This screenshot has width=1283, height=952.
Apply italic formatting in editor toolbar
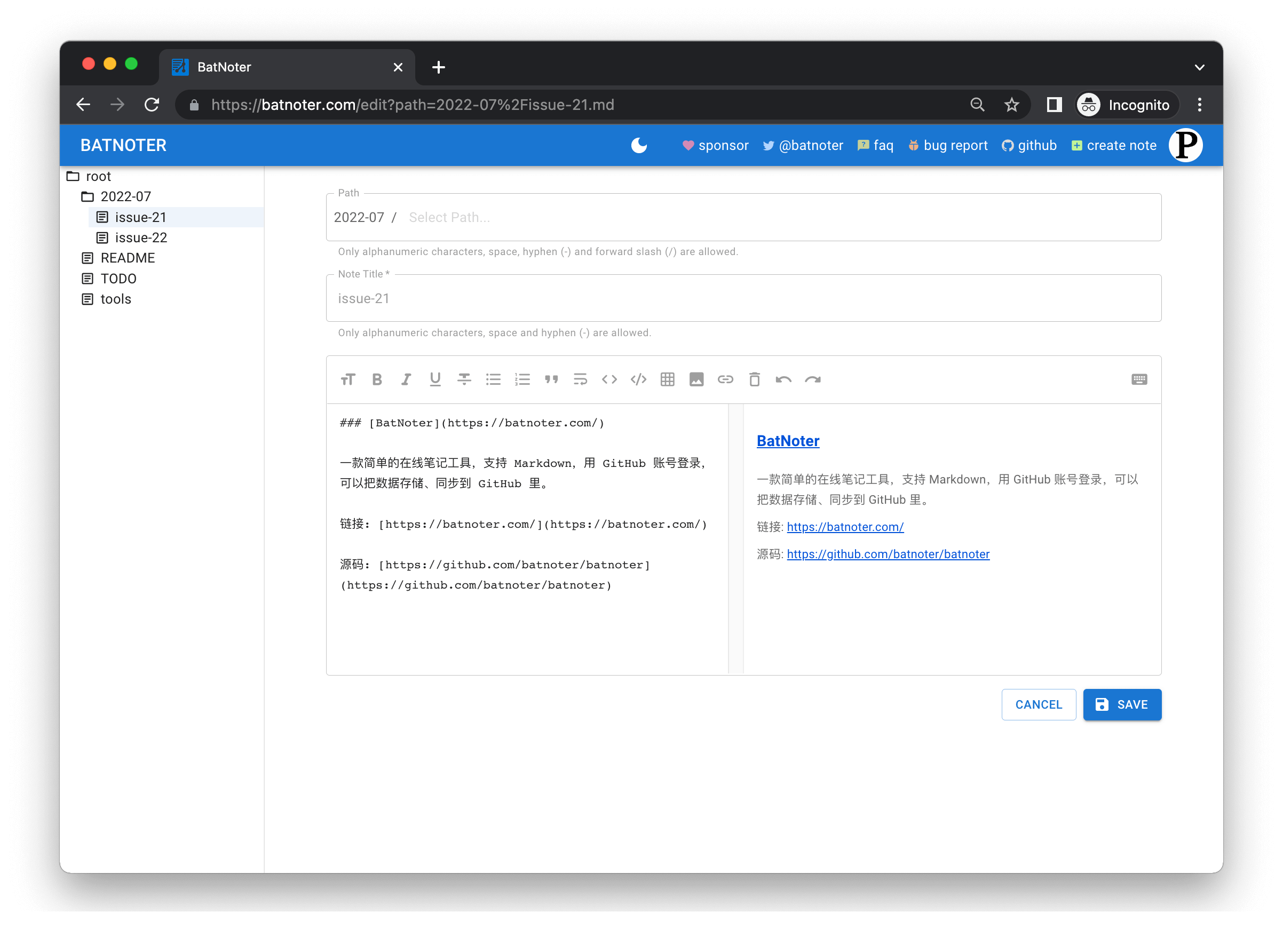[x=406, y=379]
